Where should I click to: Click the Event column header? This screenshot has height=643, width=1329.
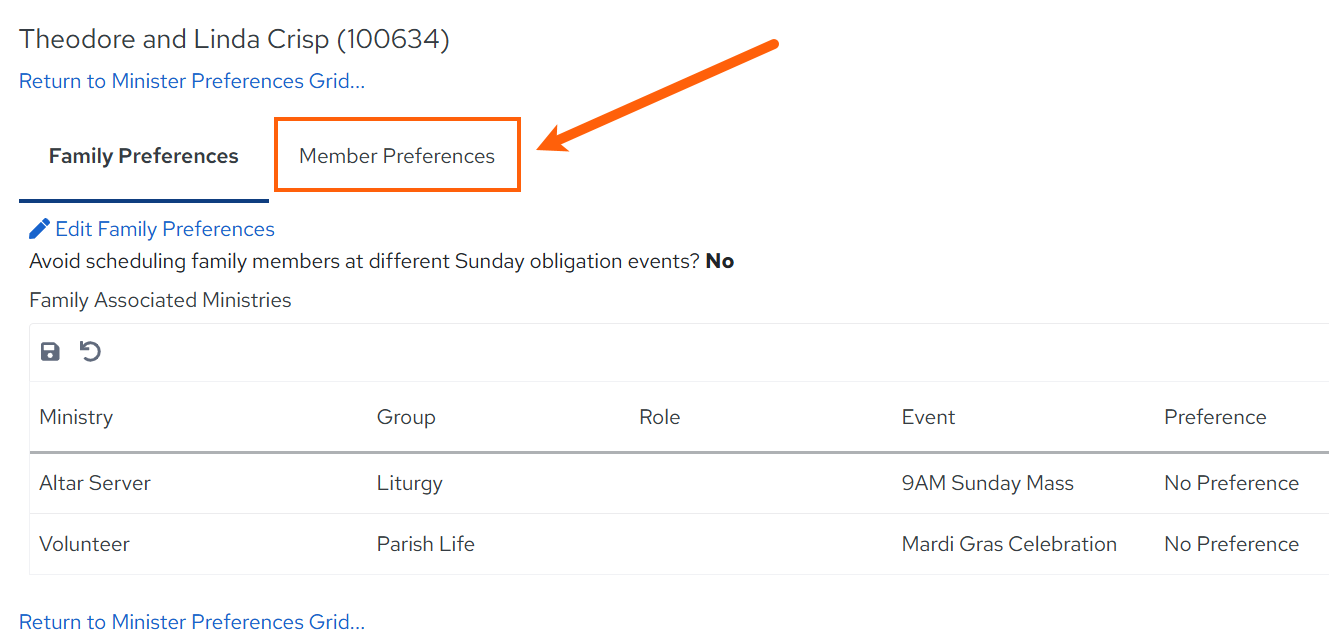coord(928,417)
